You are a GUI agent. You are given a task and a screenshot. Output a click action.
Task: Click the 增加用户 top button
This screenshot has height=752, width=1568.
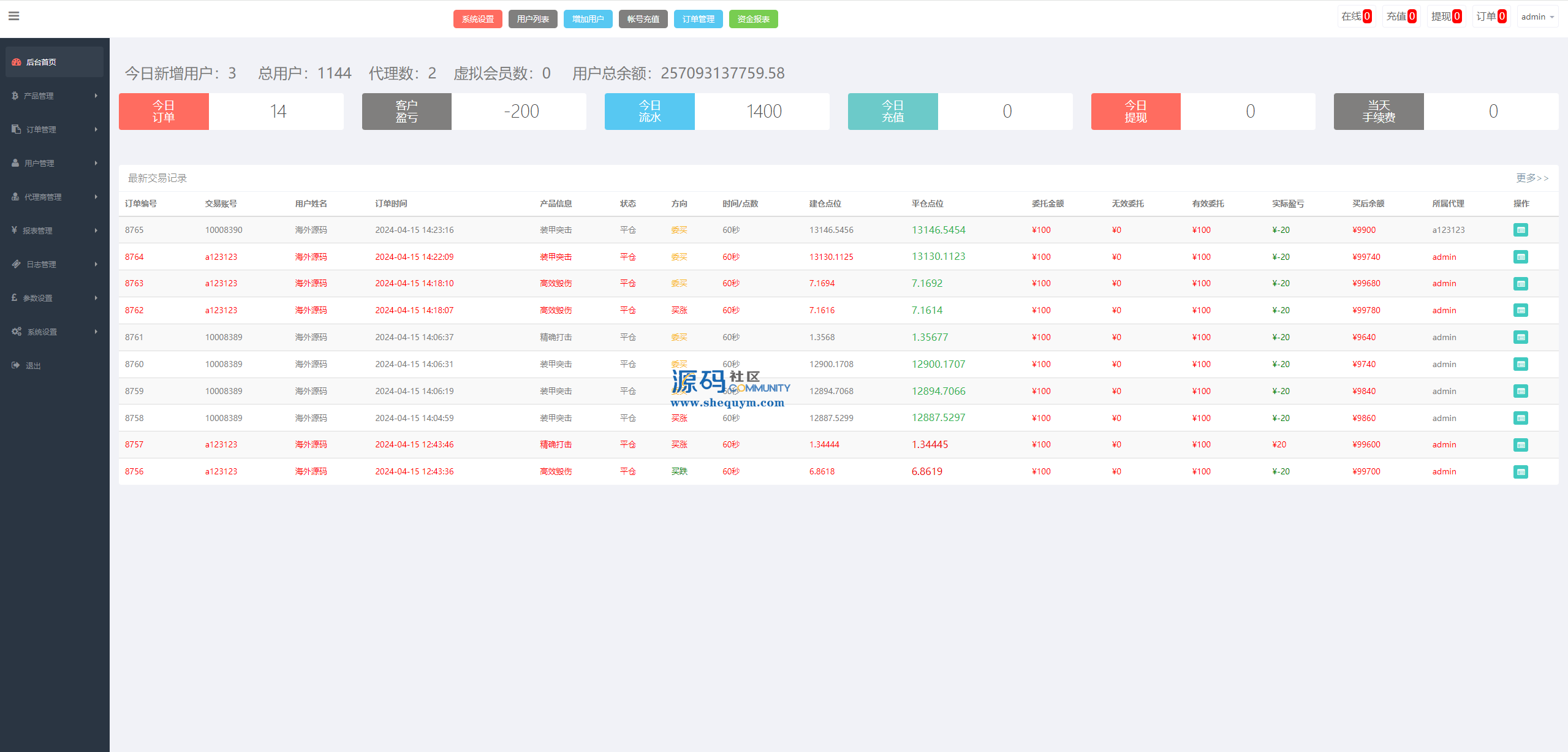[588, 19]
